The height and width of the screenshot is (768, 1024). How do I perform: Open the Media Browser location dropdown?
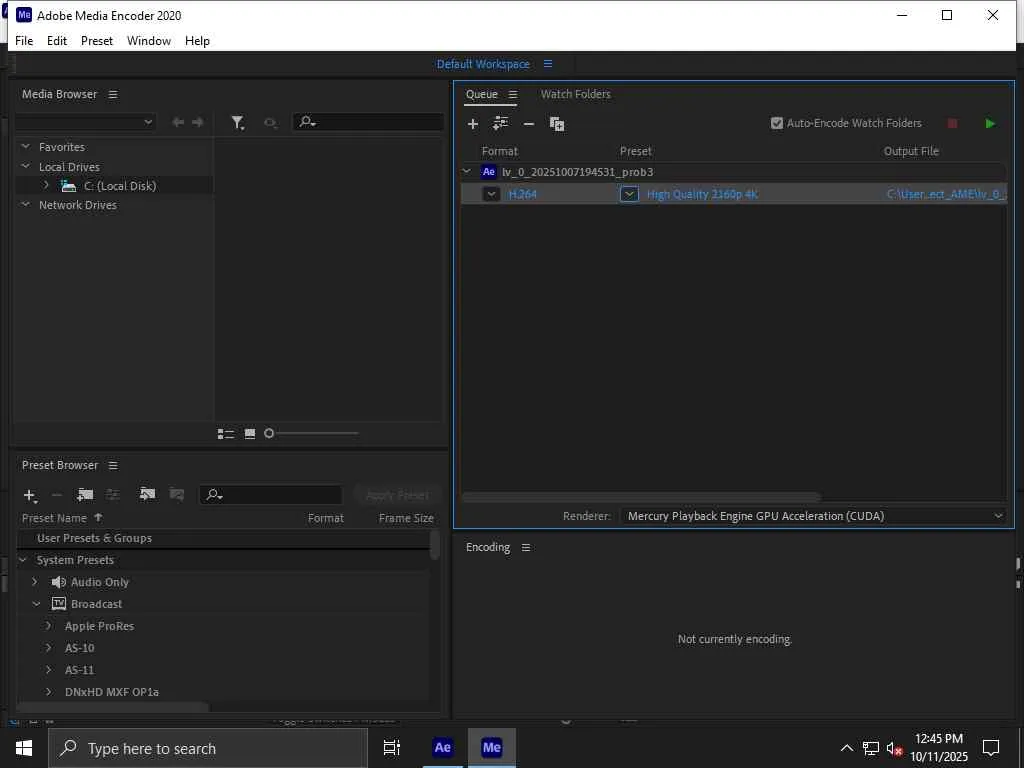click(x=85, y=122)
